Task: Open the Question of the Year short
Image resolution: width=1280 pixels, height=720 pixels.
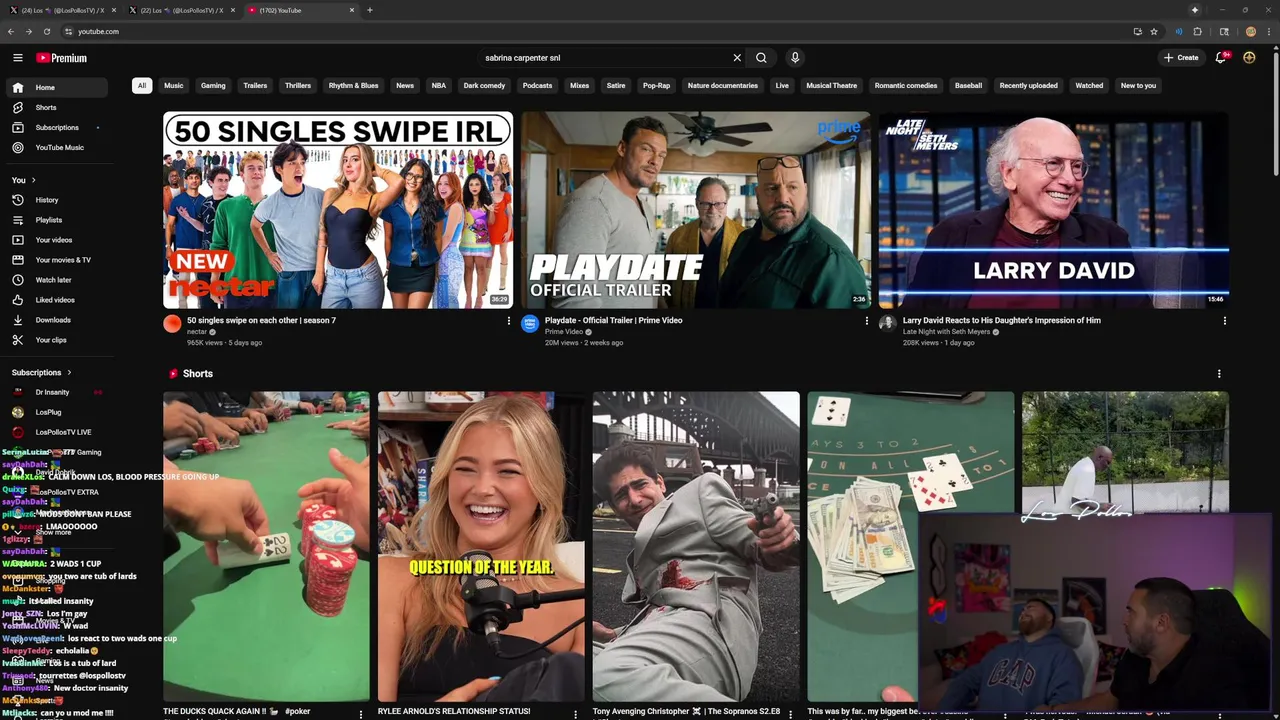Action: [481, 546]
